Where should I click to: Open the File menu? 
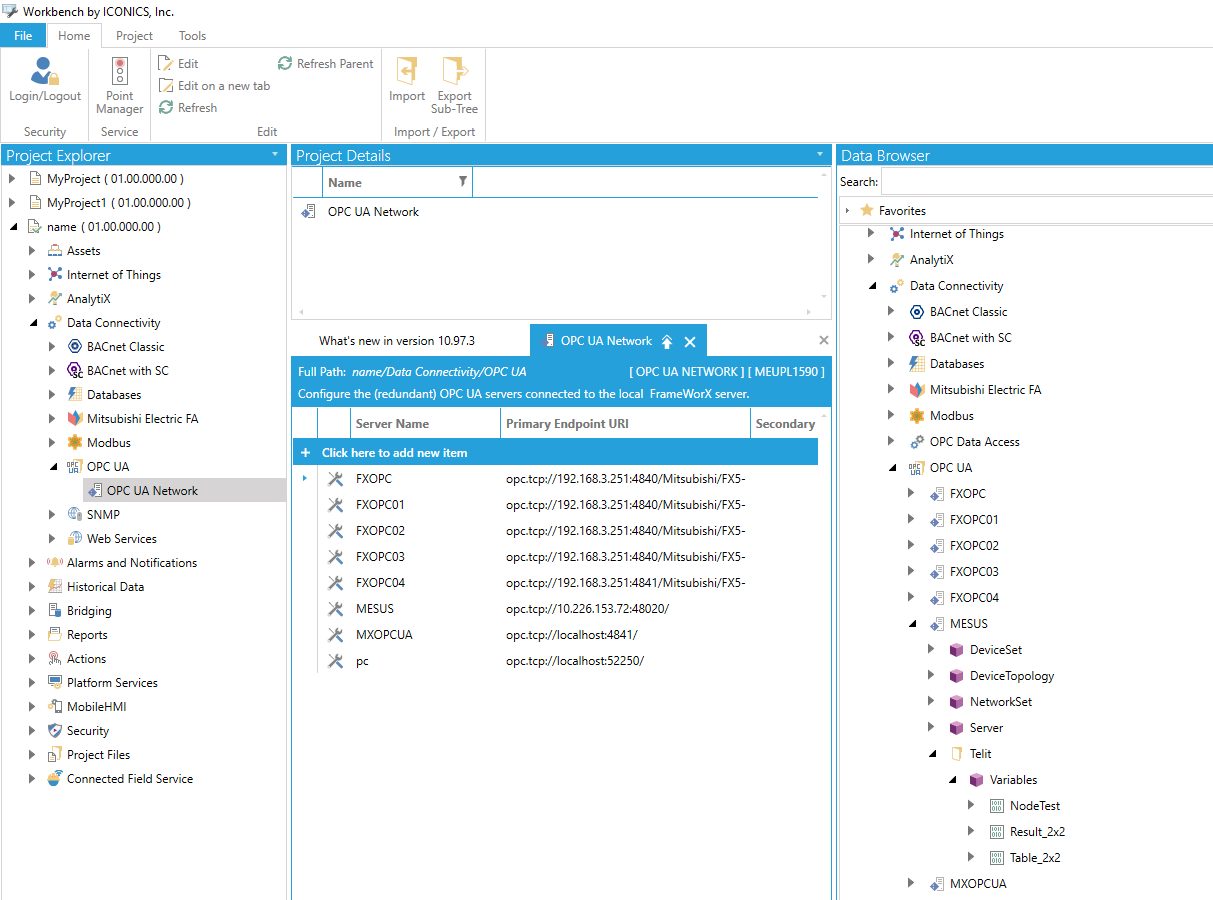[23, 36]
